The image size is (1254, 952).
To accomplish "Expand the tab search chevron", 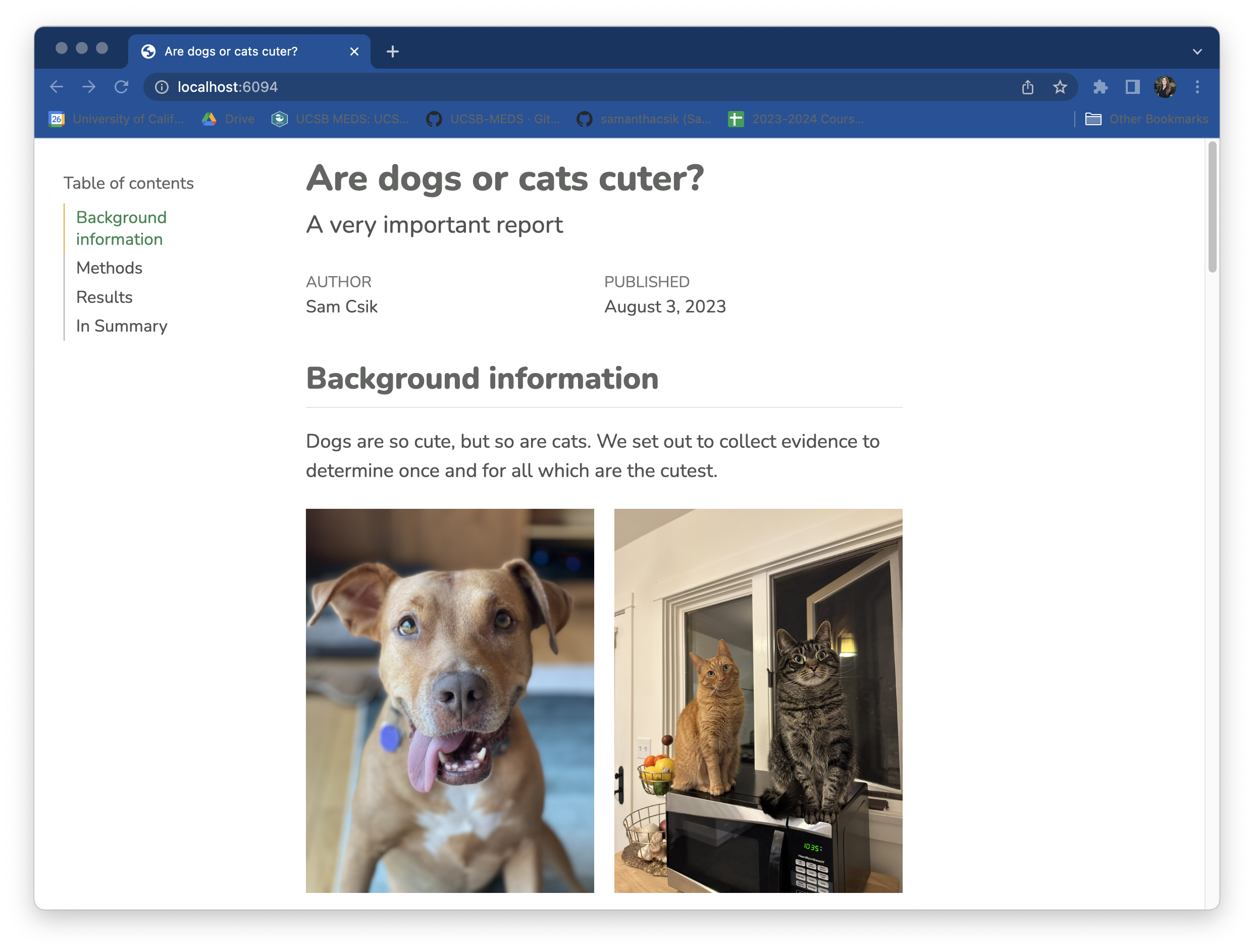I will pyautogui.click(x=1197, y=51).
